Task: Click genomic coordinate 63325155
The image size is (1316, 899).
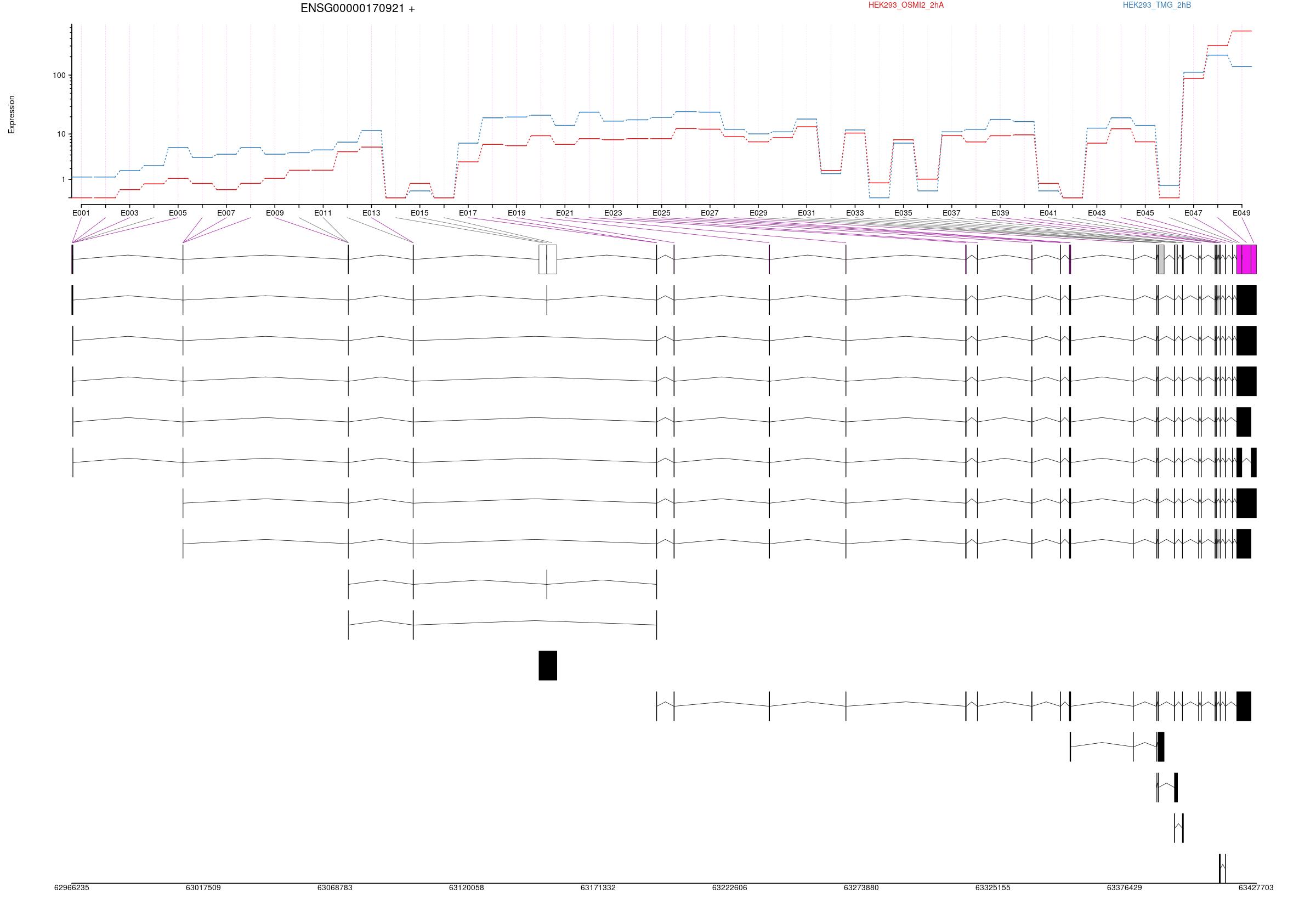Action: pos(992,887)
